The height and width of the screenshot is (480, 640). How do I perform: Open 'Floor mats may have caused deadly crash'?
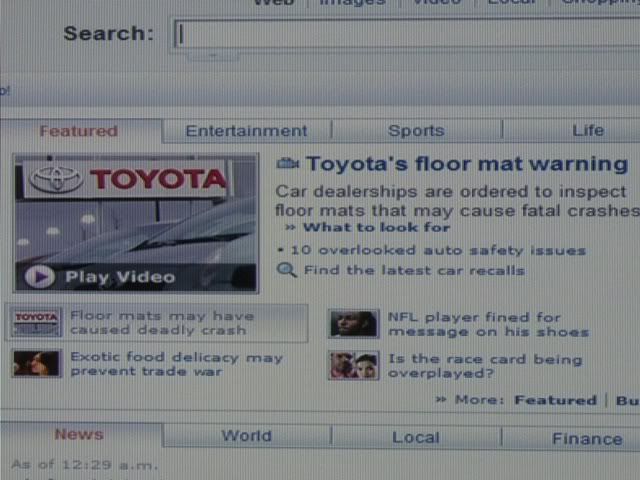[162, 323]
